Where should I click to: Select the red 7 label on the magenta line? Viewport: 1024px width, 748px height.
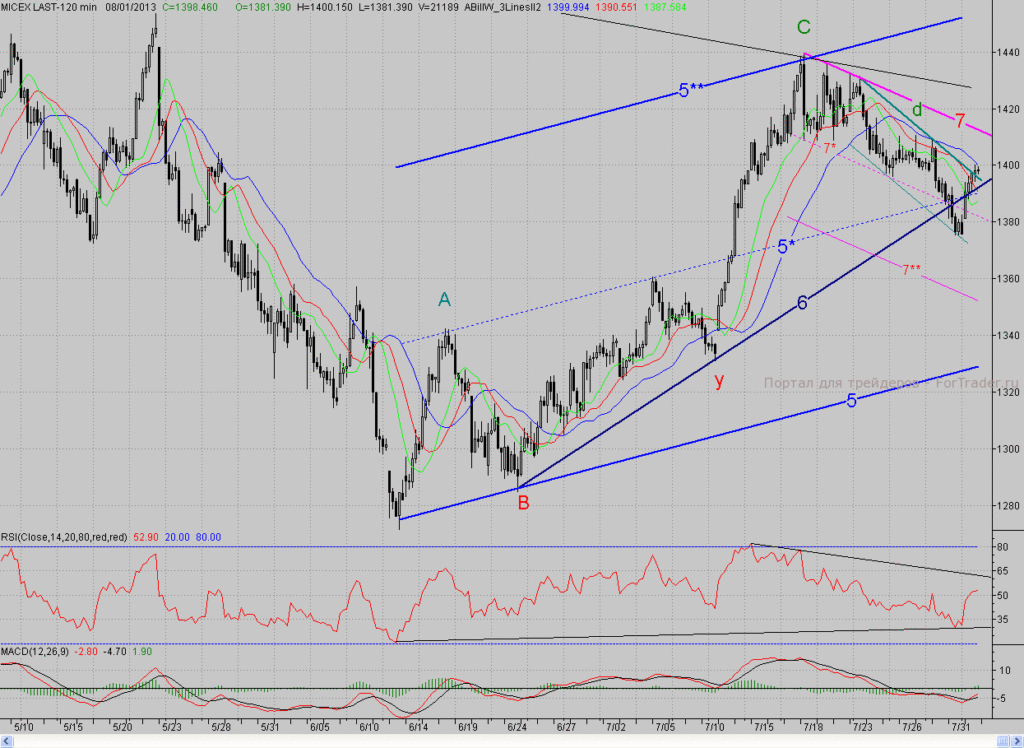pyautogui.click(x=960, y=120)
